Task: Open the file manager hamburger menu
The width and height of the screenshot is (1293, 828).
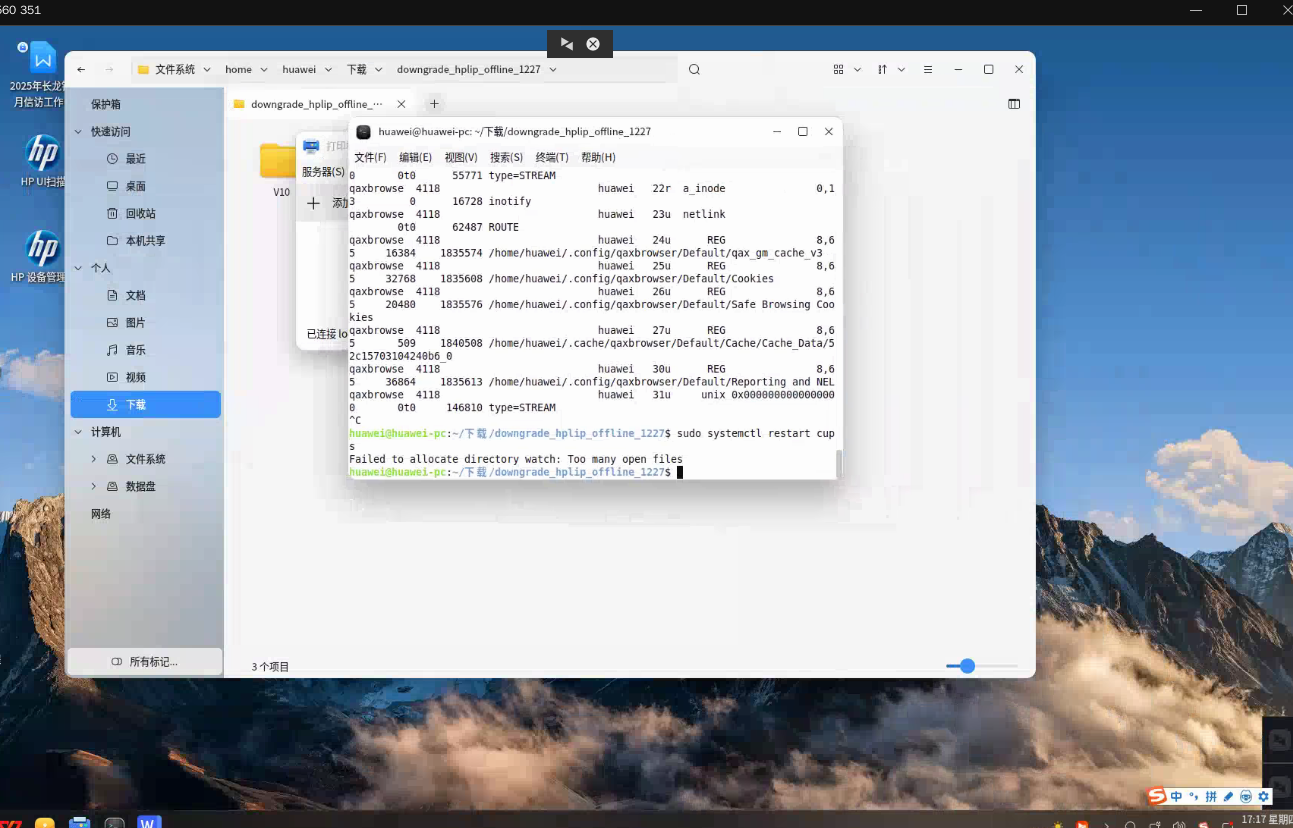Action: pyautogui.click(x=928, y=70)
